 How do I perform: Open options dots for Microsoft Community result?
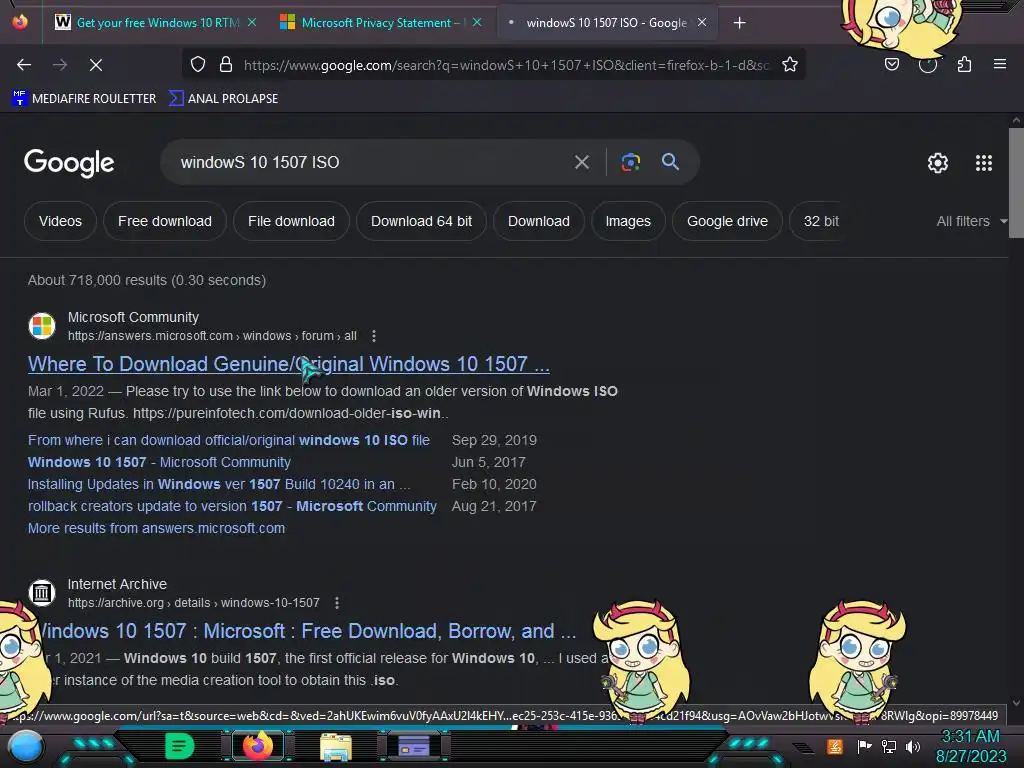tap(374, 336)
